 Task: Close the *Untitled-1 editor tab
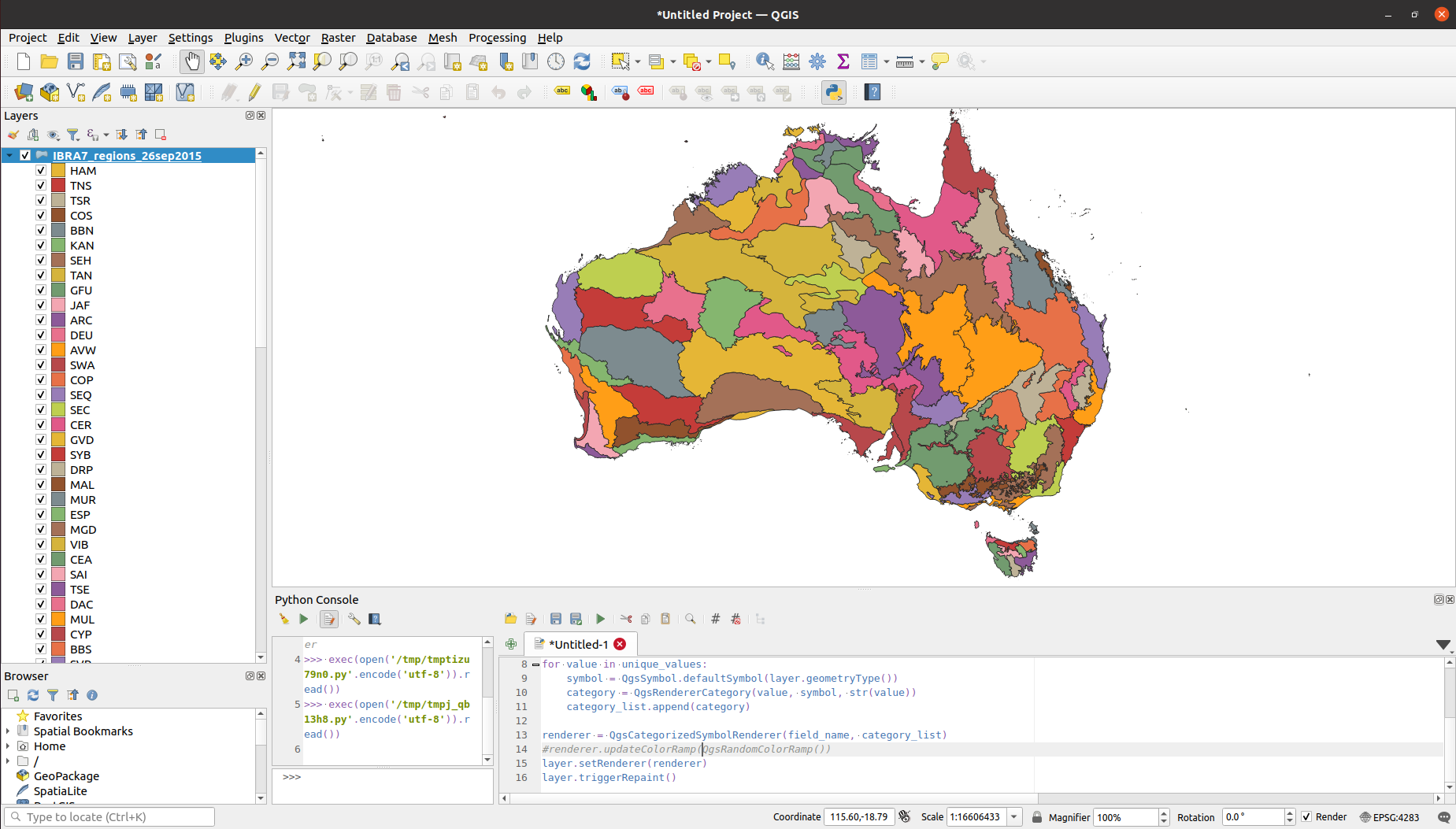pos(621,644)
